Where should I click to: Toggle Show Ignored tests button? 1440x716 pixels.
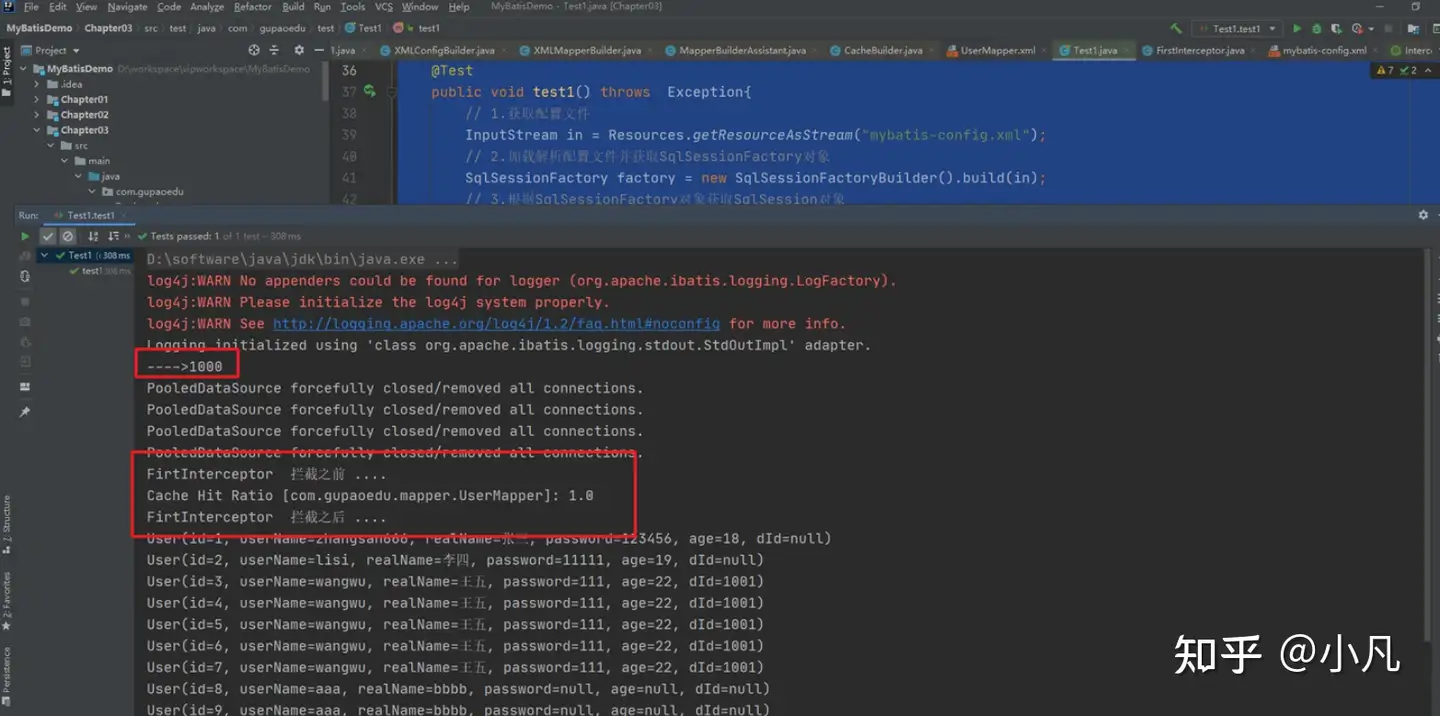click(x=68, y=237)
